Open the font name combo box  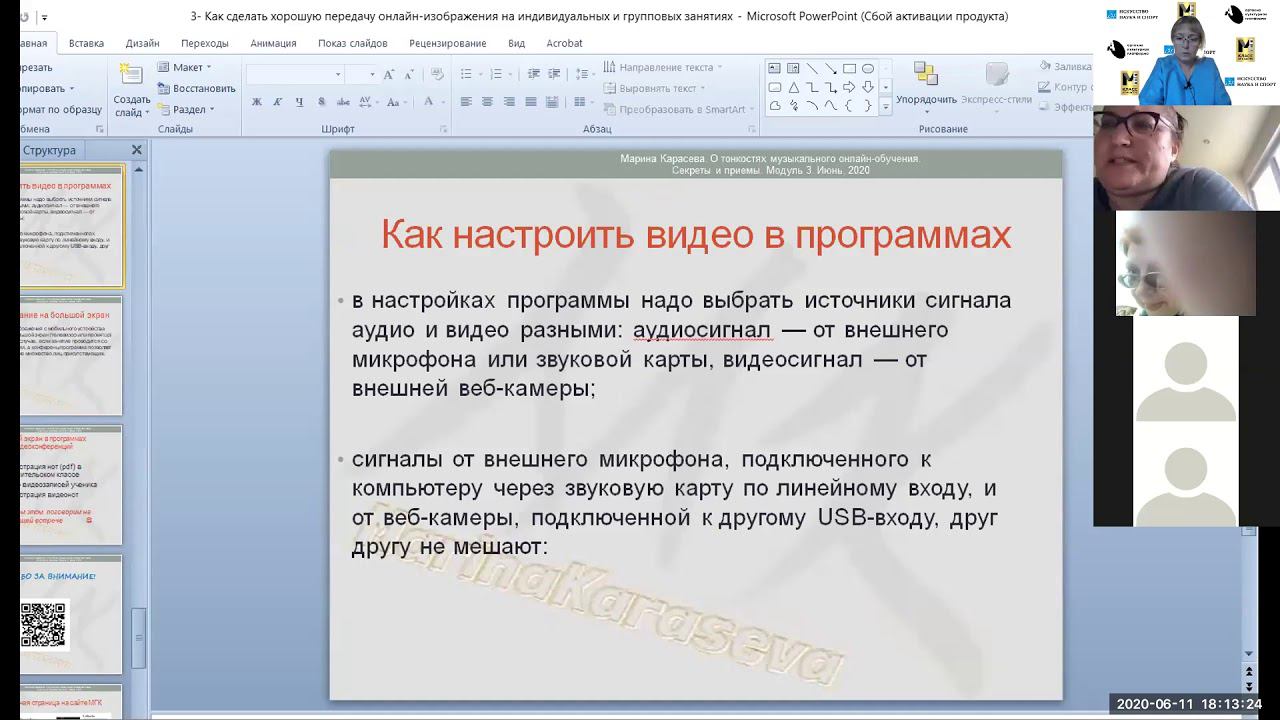(295, 74)
